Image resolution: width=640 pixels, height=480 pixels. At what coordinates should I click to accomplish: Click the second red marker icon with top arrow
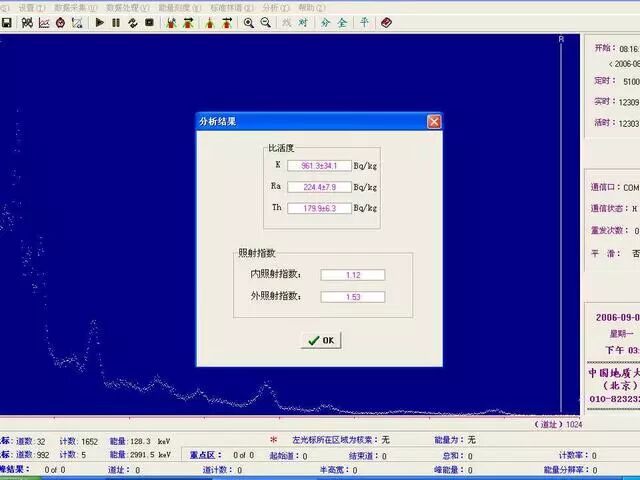pyautogui.click(x=188, y=23)
